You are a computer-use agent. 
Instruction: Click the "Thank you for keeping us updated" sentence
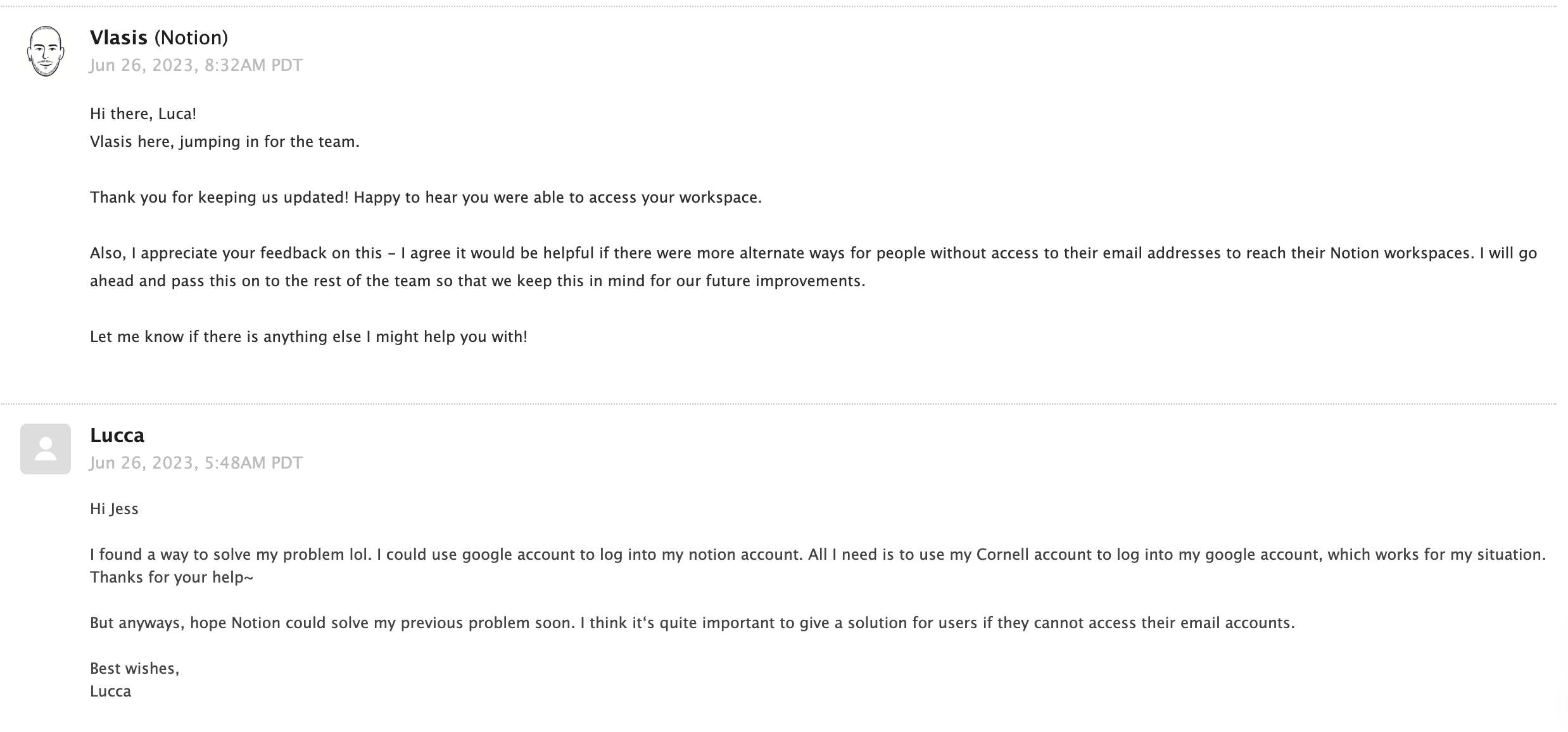(x=426, y=198)
